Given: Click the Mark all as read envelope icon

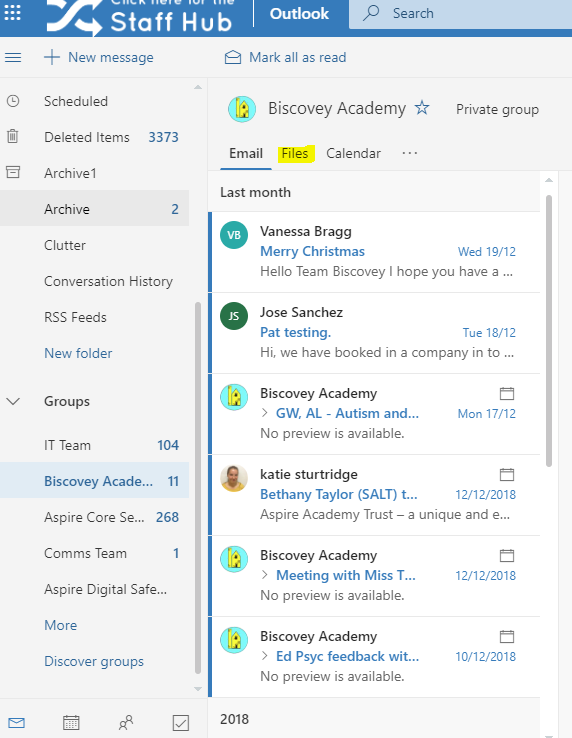Looking at the screenshot, I should click(233, 57).
